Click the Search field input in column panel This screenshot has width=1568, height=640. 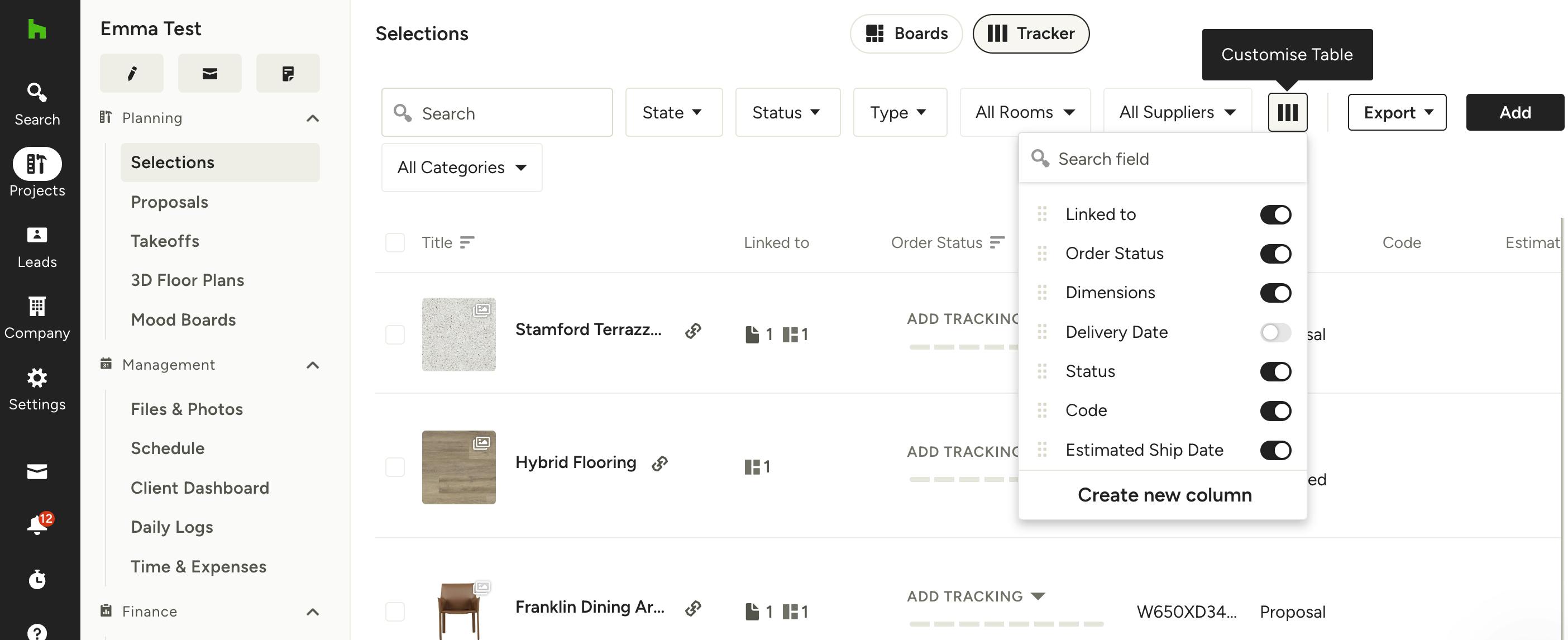(1163, 159)
